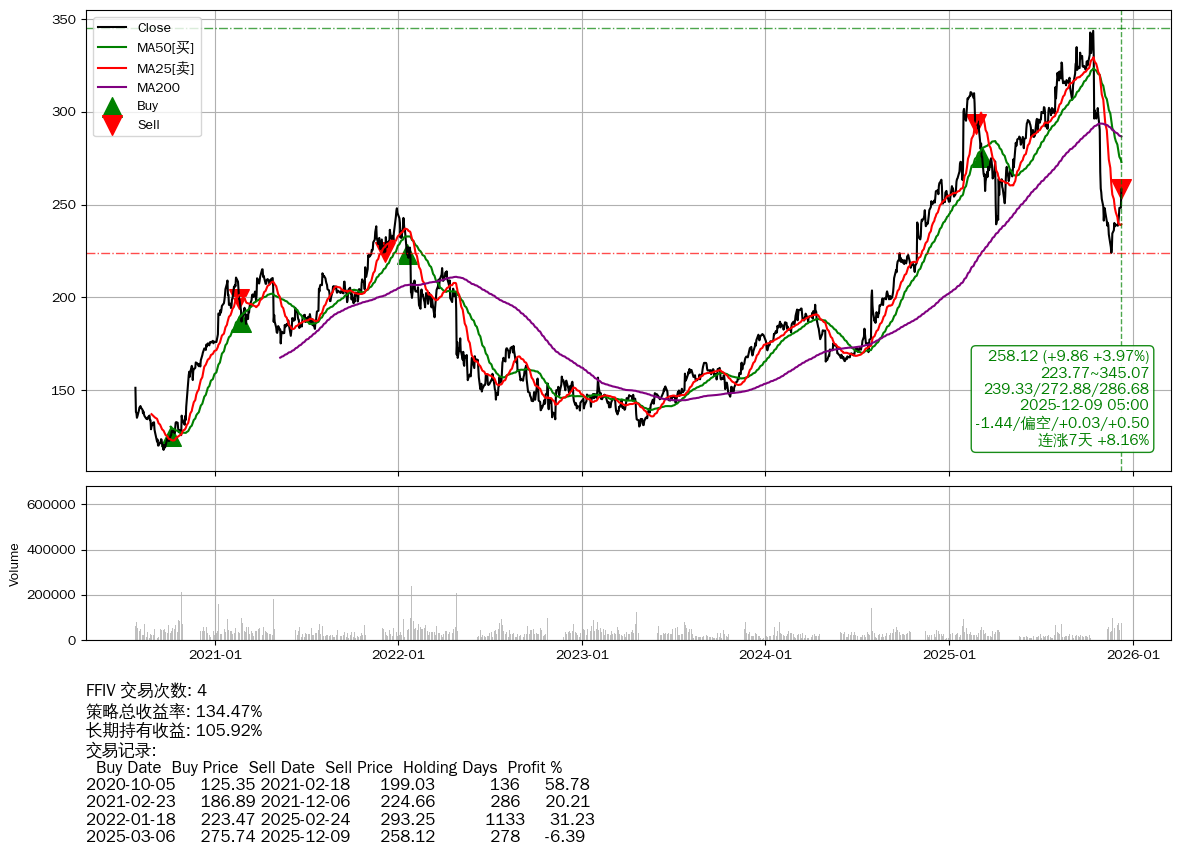Viewport: 1180px width, 855px height.
Task: Click the red Sell triangle in the legend
Action: tap(113, 125)
